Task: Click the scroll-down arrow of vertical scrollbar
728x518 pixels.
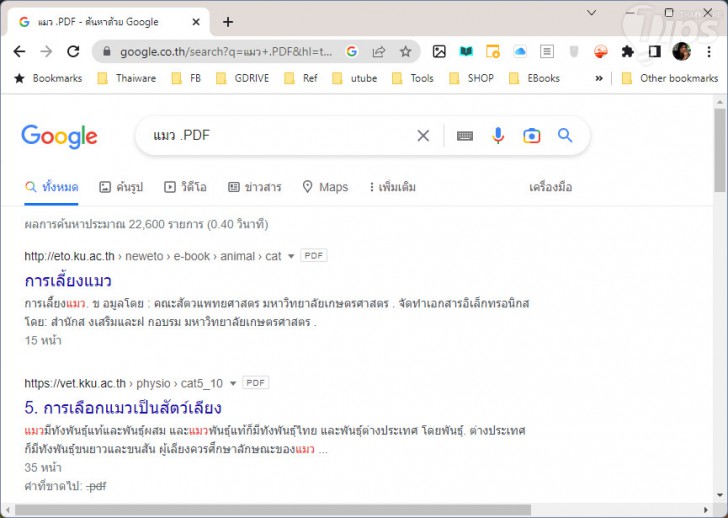Action: 720,495
